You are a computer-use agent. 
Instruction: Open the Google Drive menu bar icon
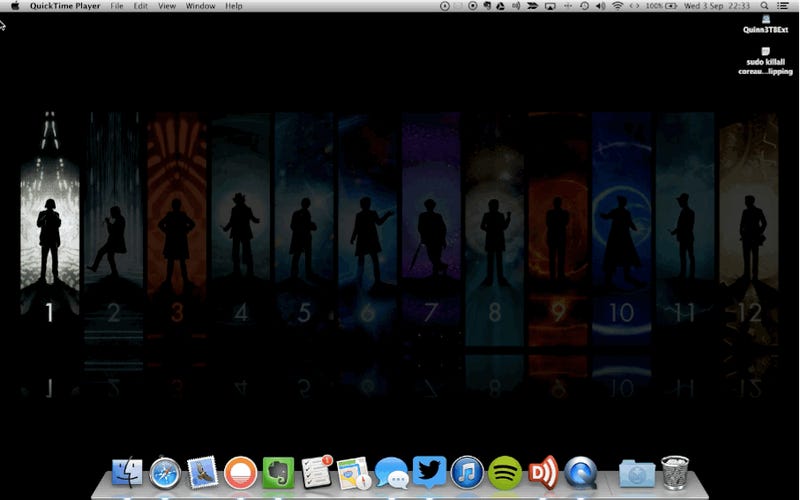click(501, 6)
